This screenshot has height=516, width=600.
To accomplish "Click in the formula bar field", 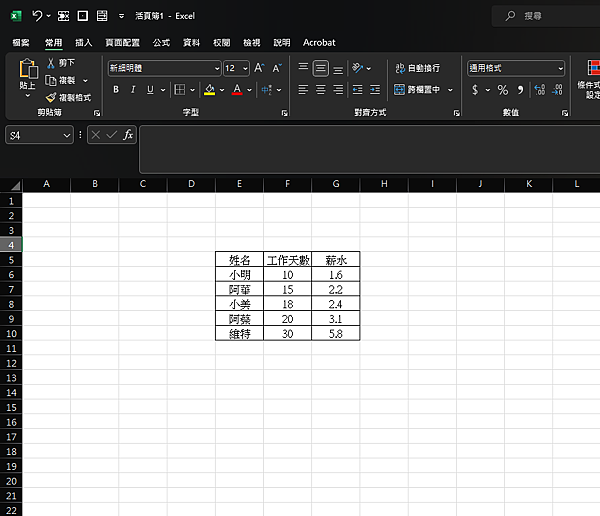I will point(369,149).
